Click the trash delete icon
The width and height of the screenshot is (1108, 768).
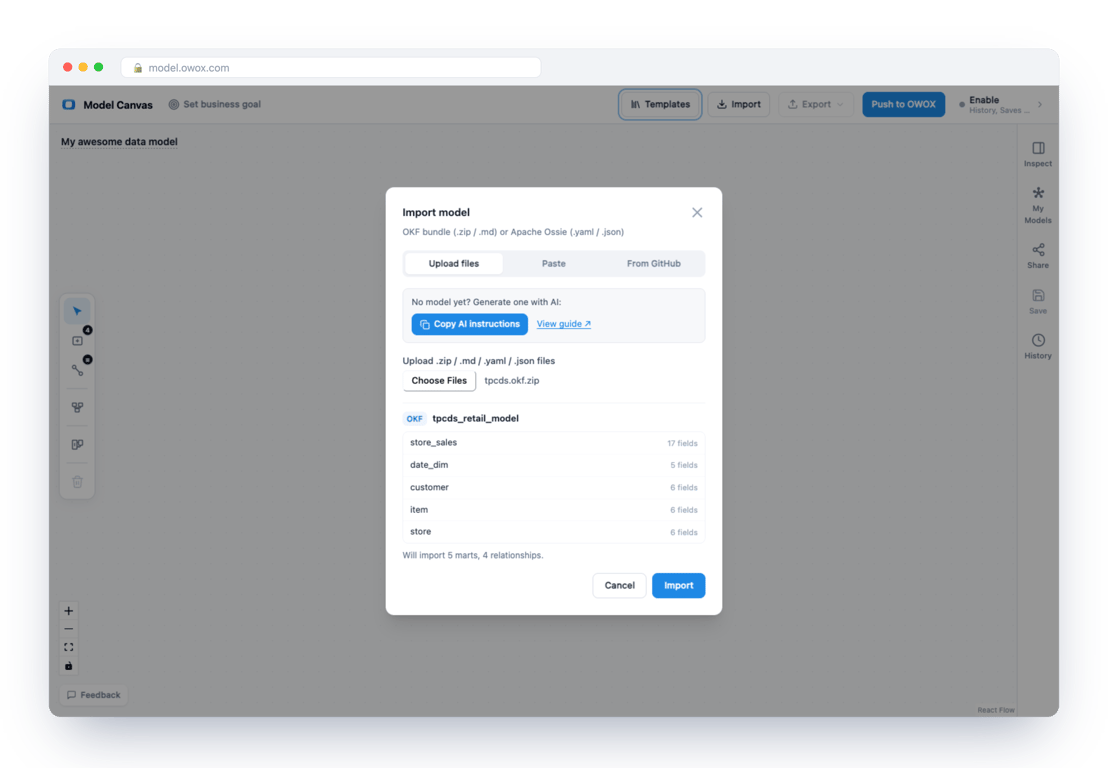tap(77, 482)
